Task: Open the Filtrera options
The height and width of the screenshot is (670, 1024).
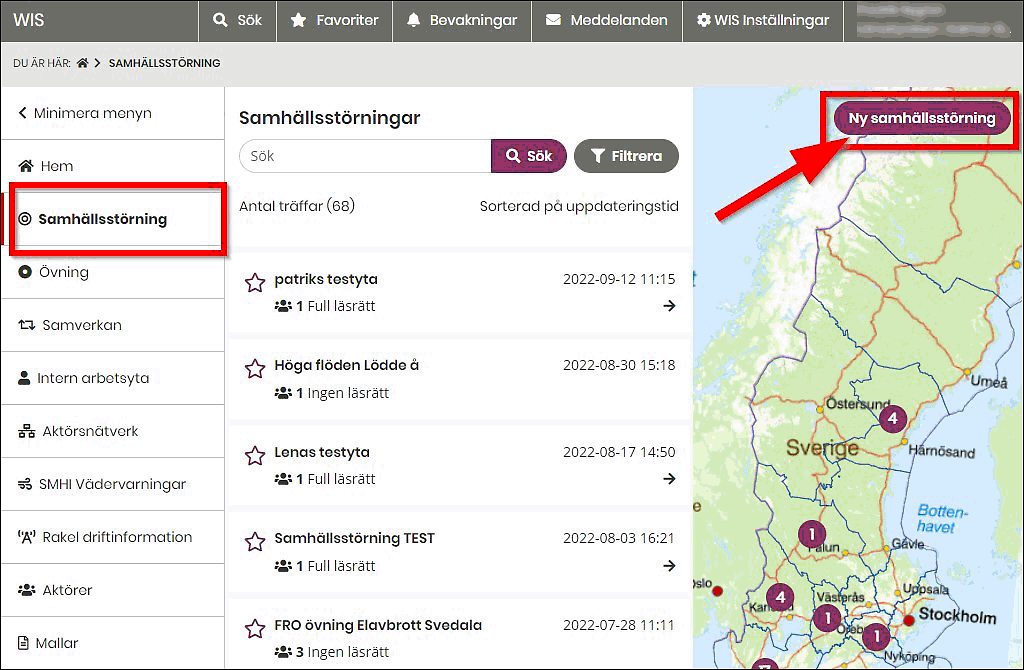Action: (626, 156)
